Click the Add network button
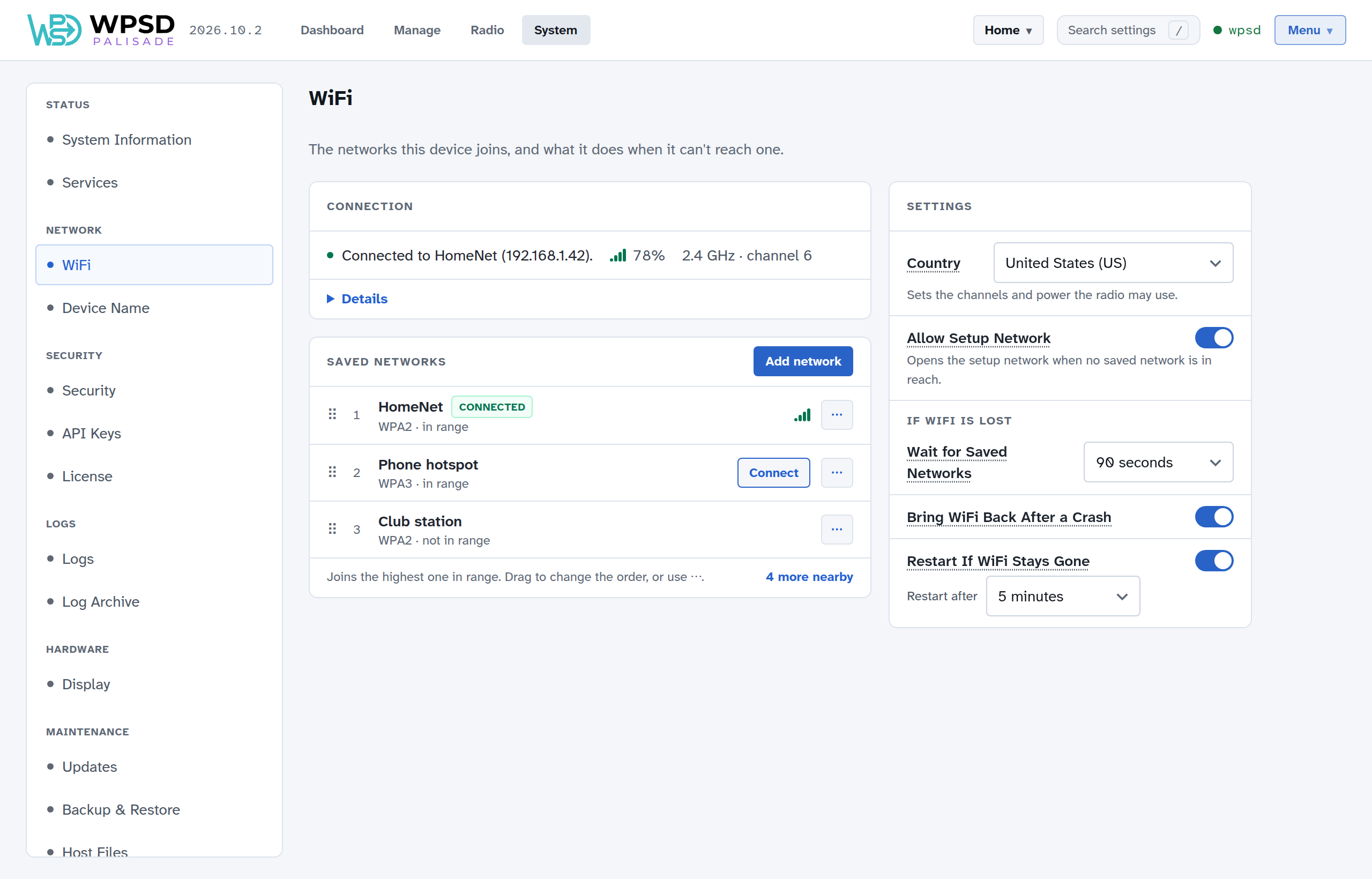The image size is (1372, 879). [803, 361]
